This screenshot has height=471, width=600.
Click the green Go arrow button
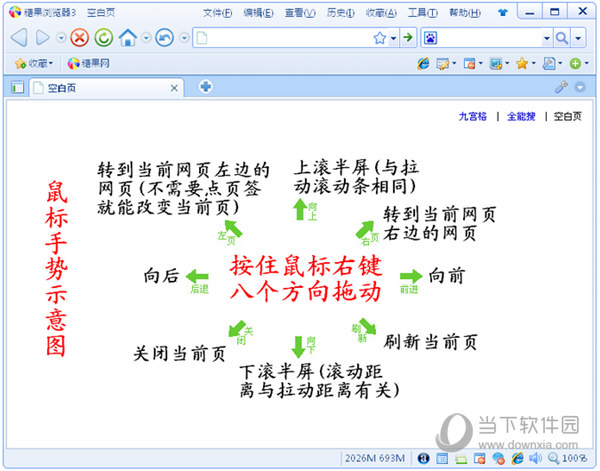click(x=408, y=37)
